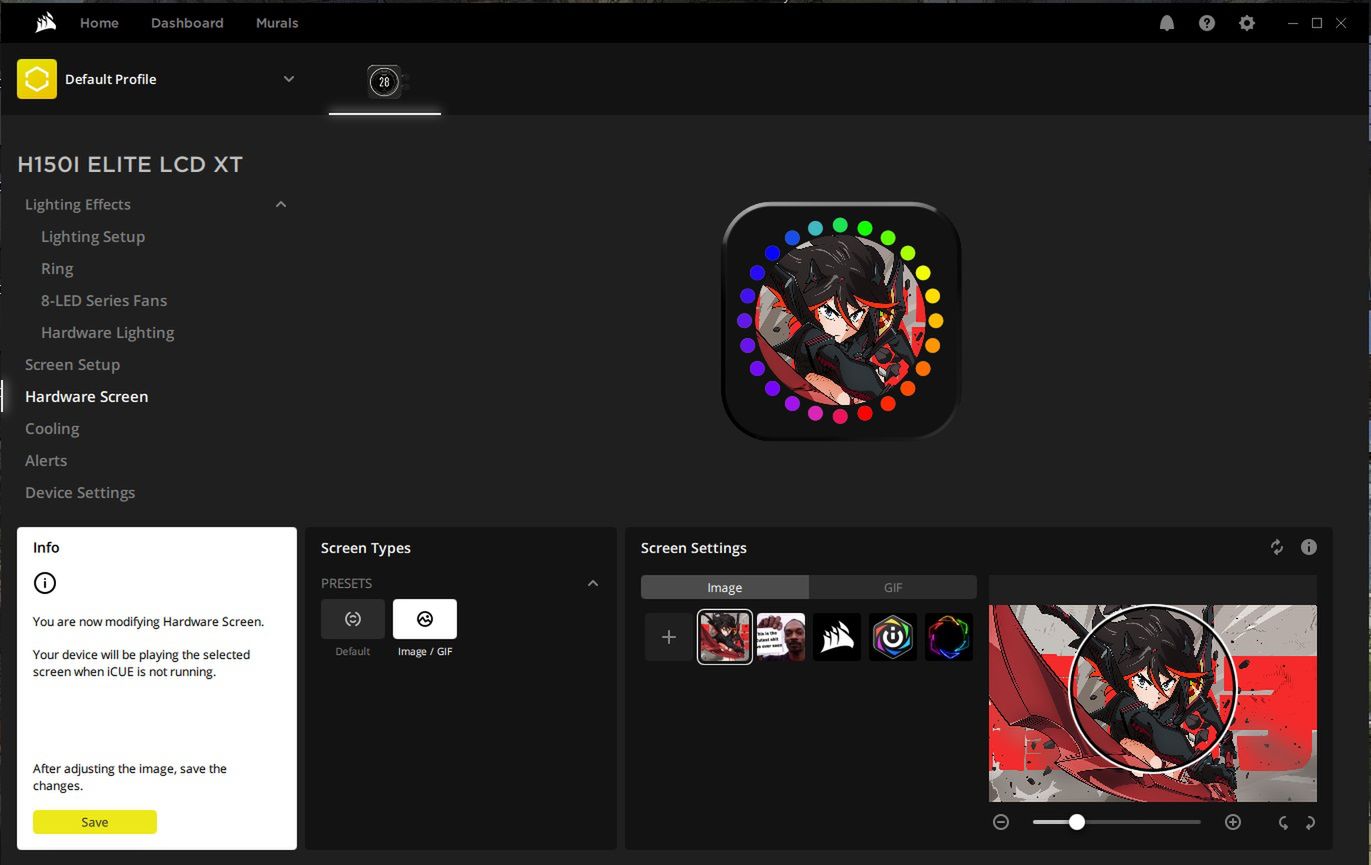The height and width of the screenshot is (865, 1371).
Task: Open 8-LED Series Fans settings
Action: (x=104, y=300)
